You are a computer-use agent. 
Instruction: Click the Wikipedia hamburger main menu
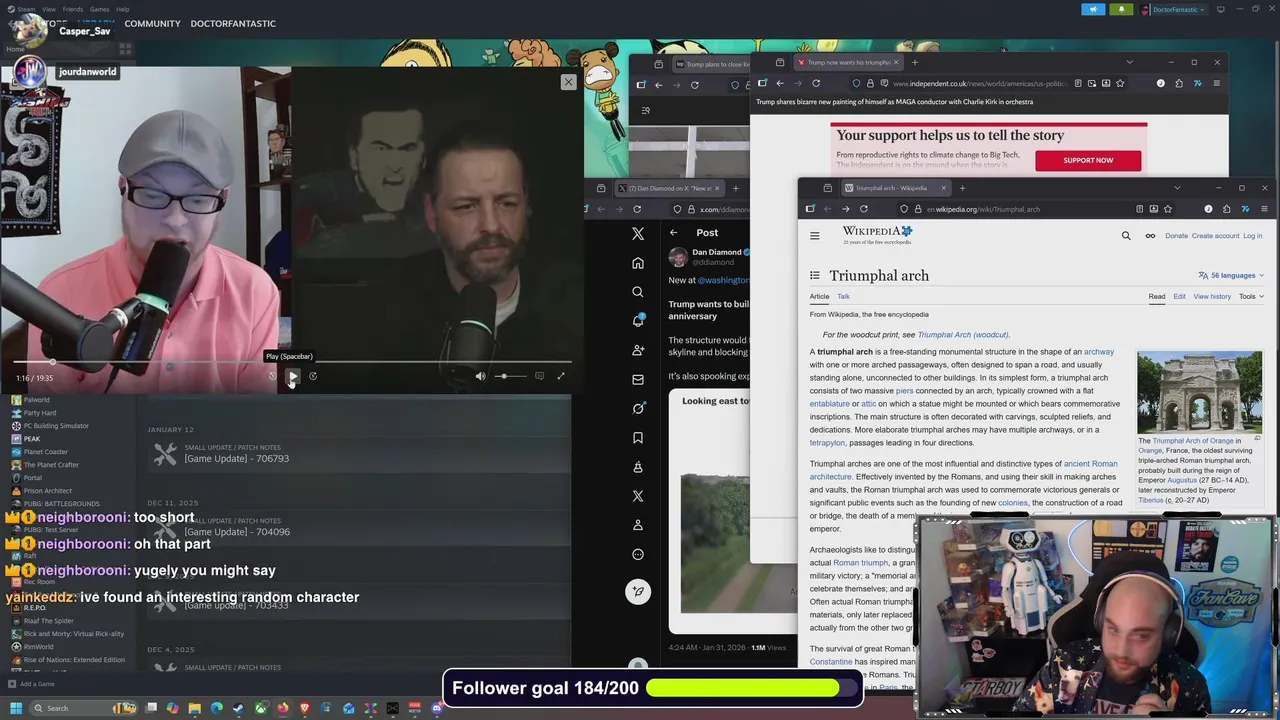click(x=815, y=236)
